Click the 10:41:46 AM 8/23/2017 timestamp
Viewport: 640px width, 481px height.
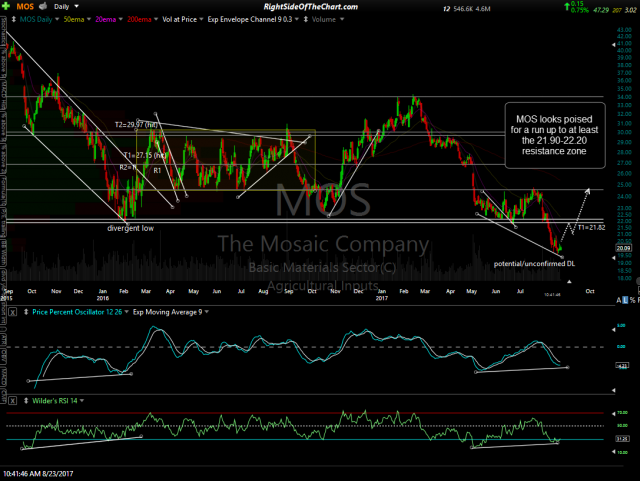(x=38, y=474)
